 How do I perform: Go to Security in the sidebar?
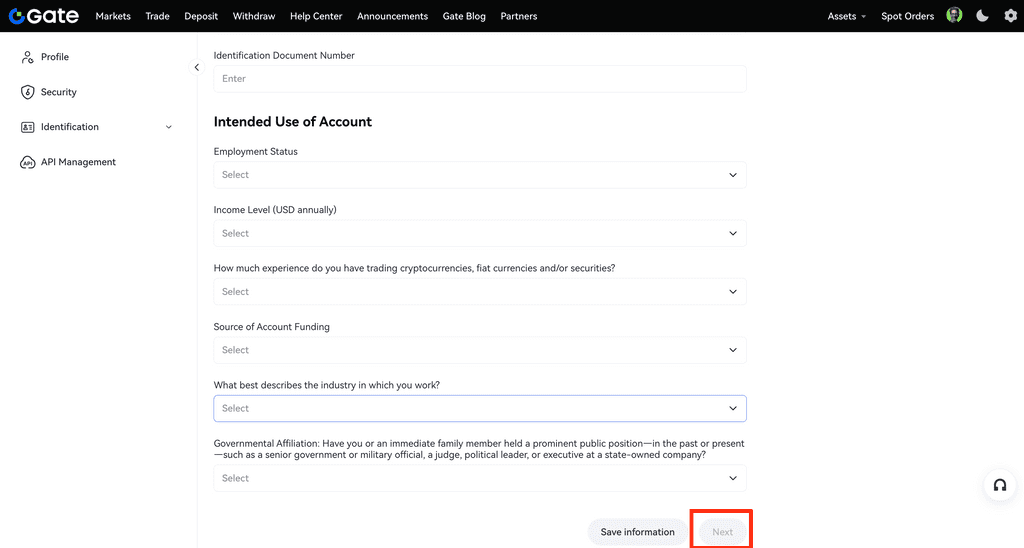coord(58,92)
